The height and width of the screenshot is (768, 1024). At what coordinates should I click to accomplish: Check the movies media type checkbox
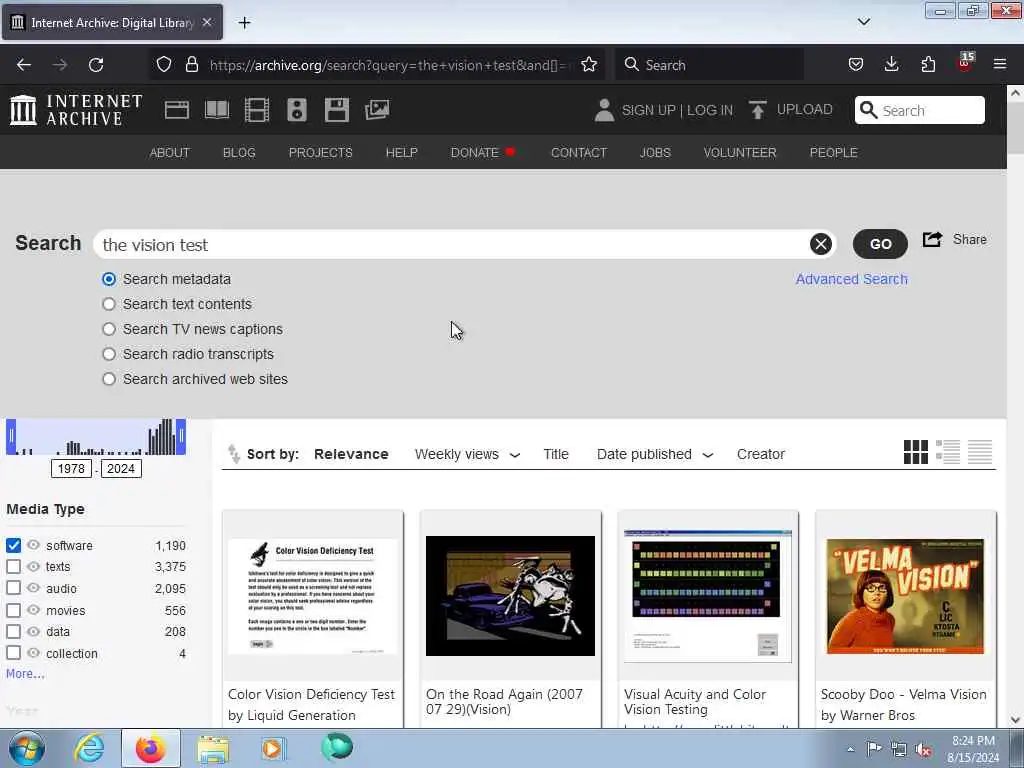(x=13, y=611)
